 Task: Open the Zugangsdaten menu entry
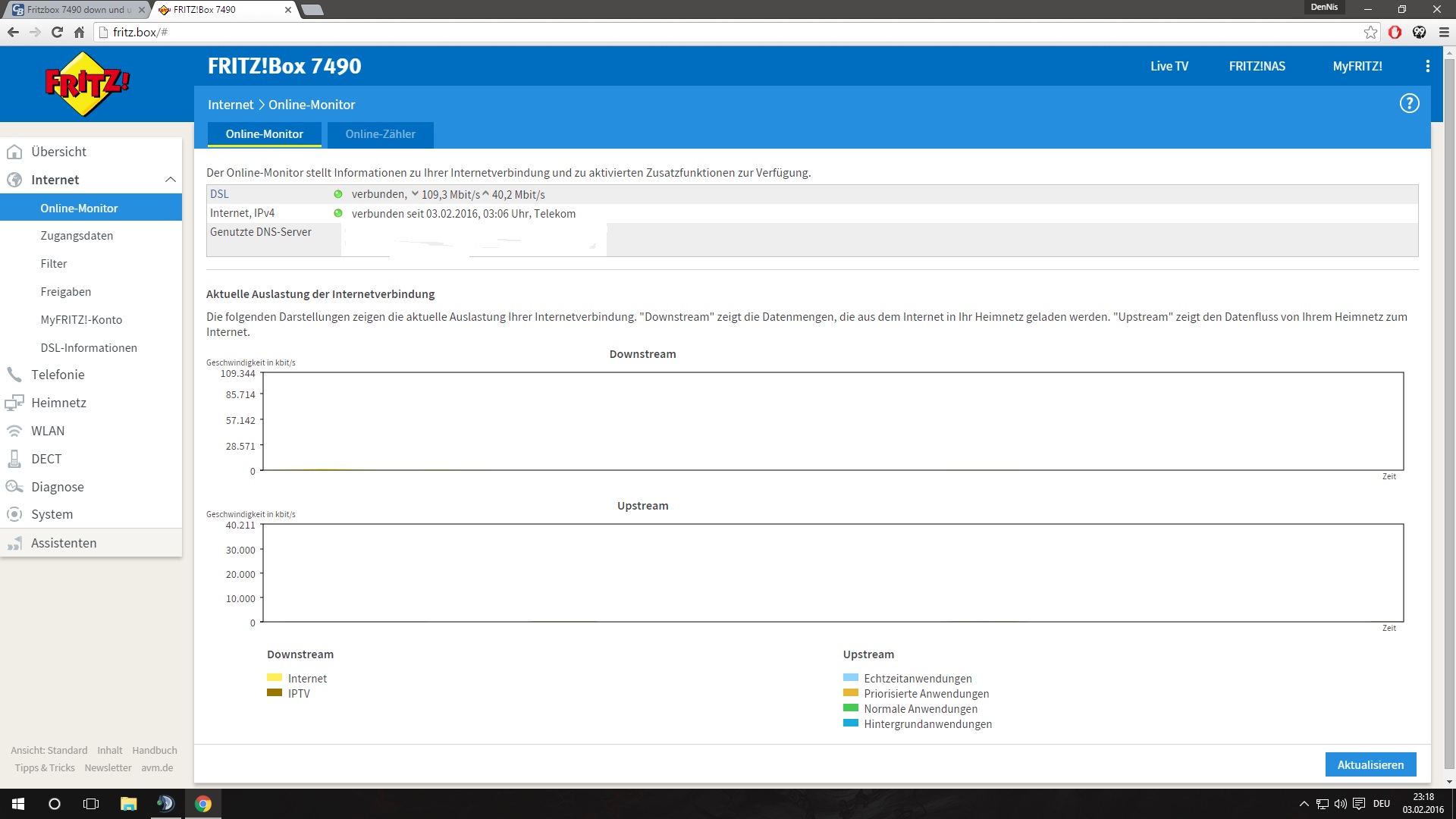(x=77, y=236)
